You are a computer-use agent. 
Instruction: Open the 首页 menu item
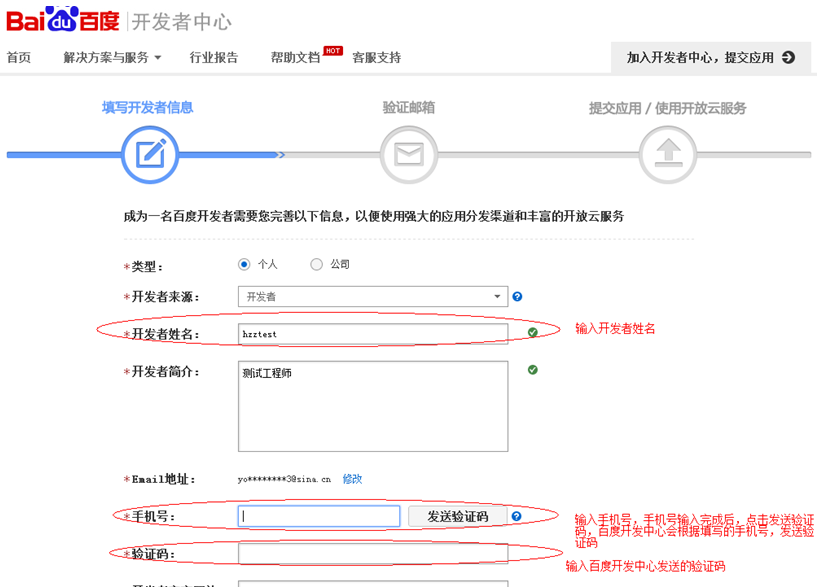19,58
